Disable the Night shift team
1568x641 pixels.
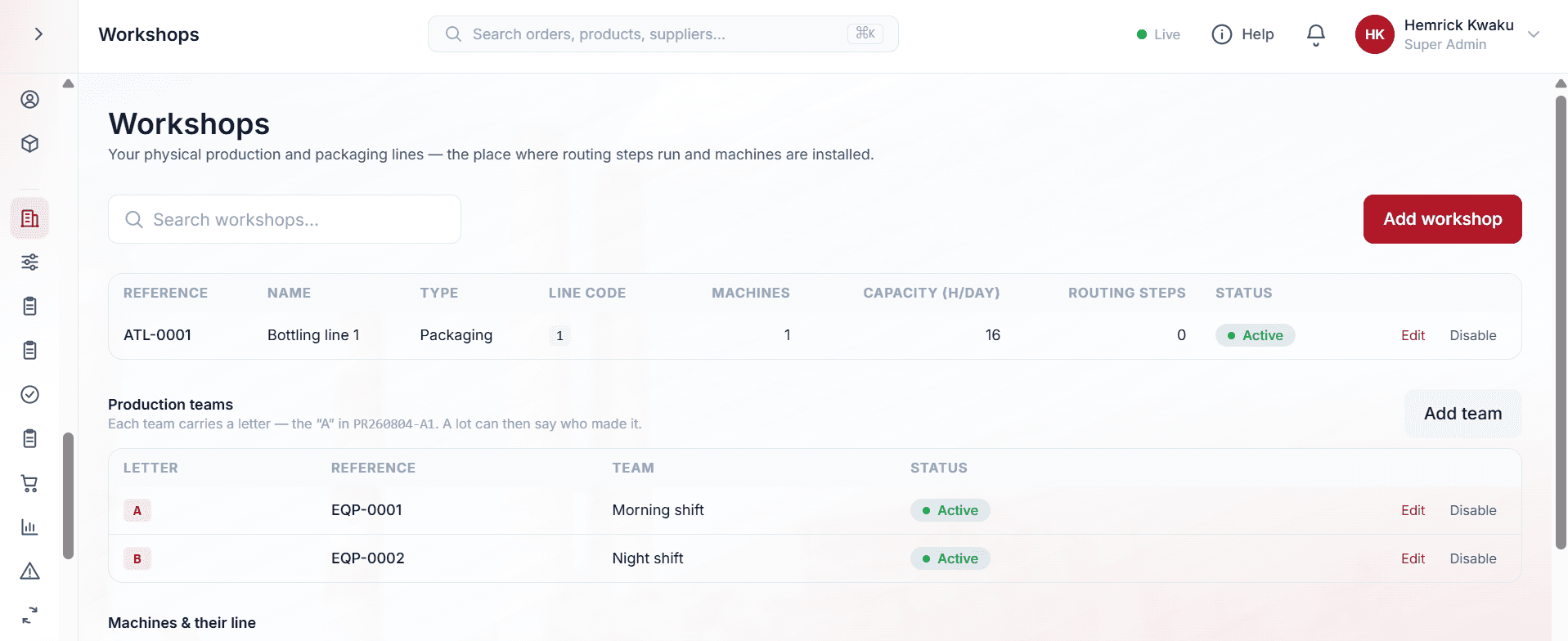click(1472, 558)
